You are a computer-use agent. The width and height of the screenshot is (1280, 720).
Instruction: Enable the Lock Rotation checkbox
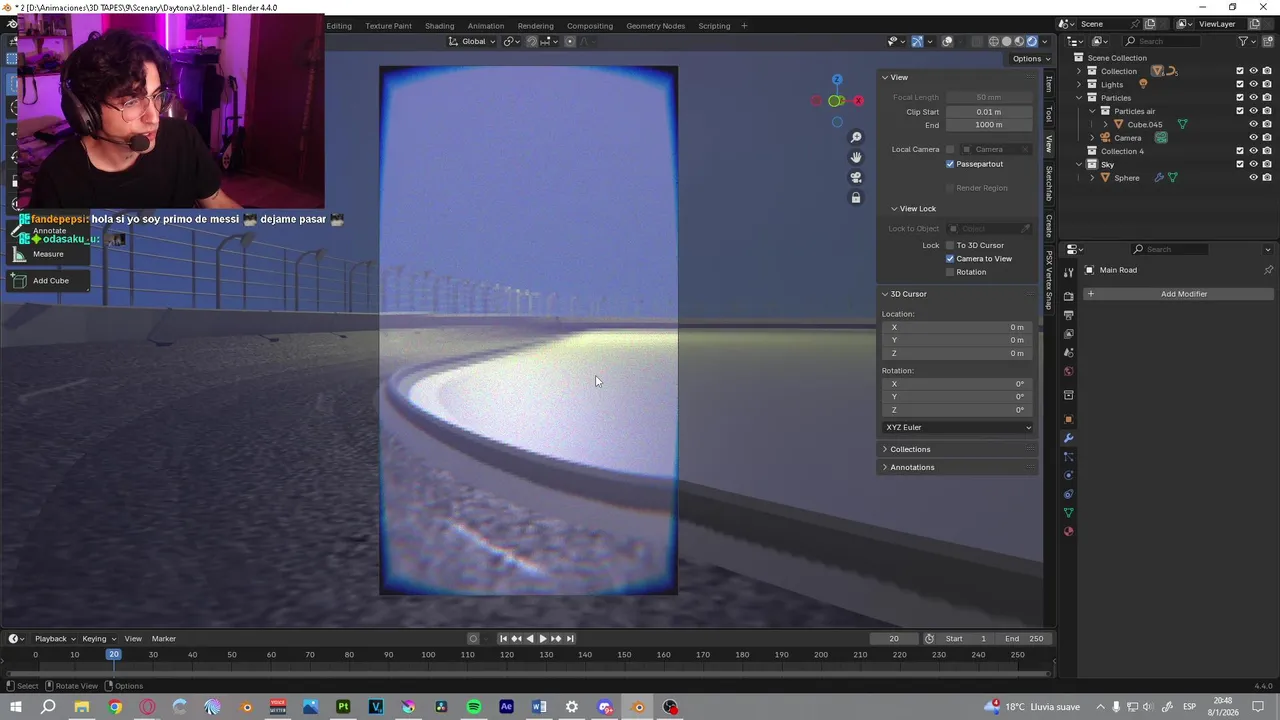click(950, 272)
